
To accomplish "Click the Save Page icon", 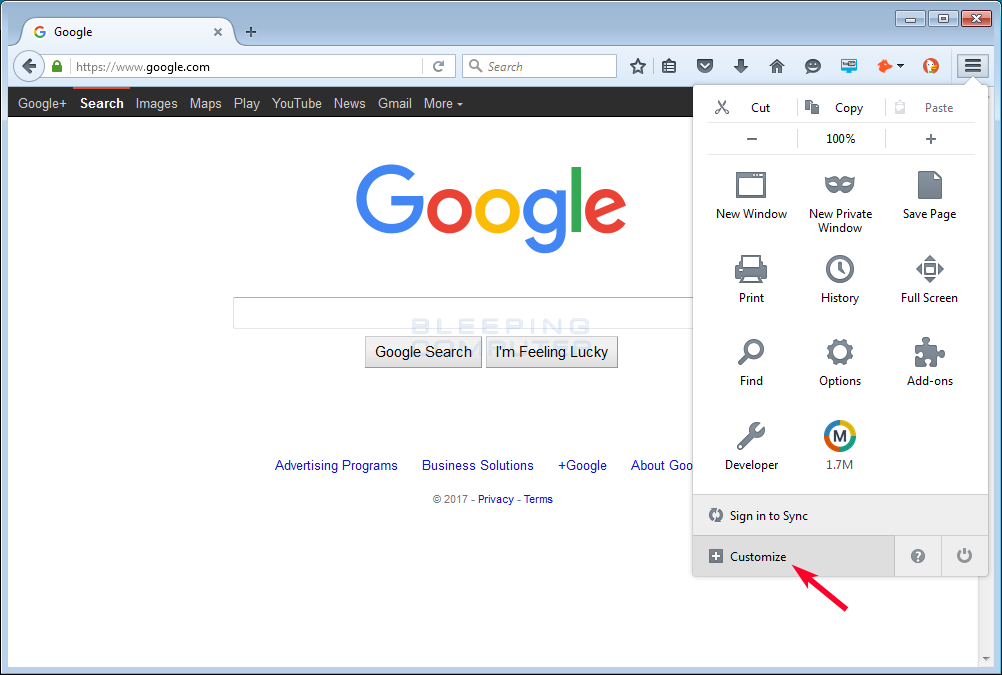I will click(x=929, y=186).
